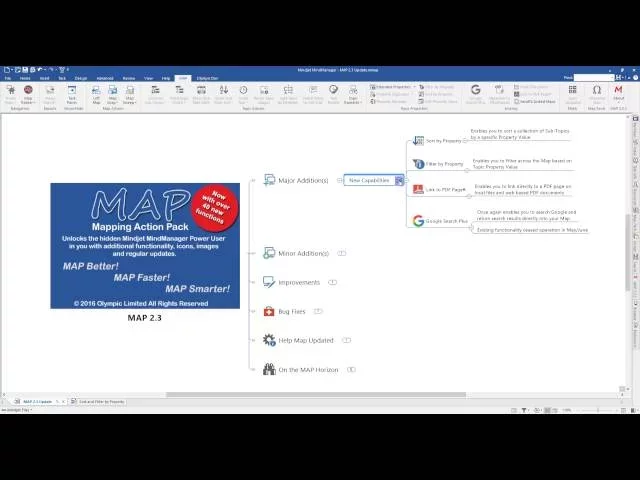Click the Print icon in quick access toolbar

click(x=32, y=70)
